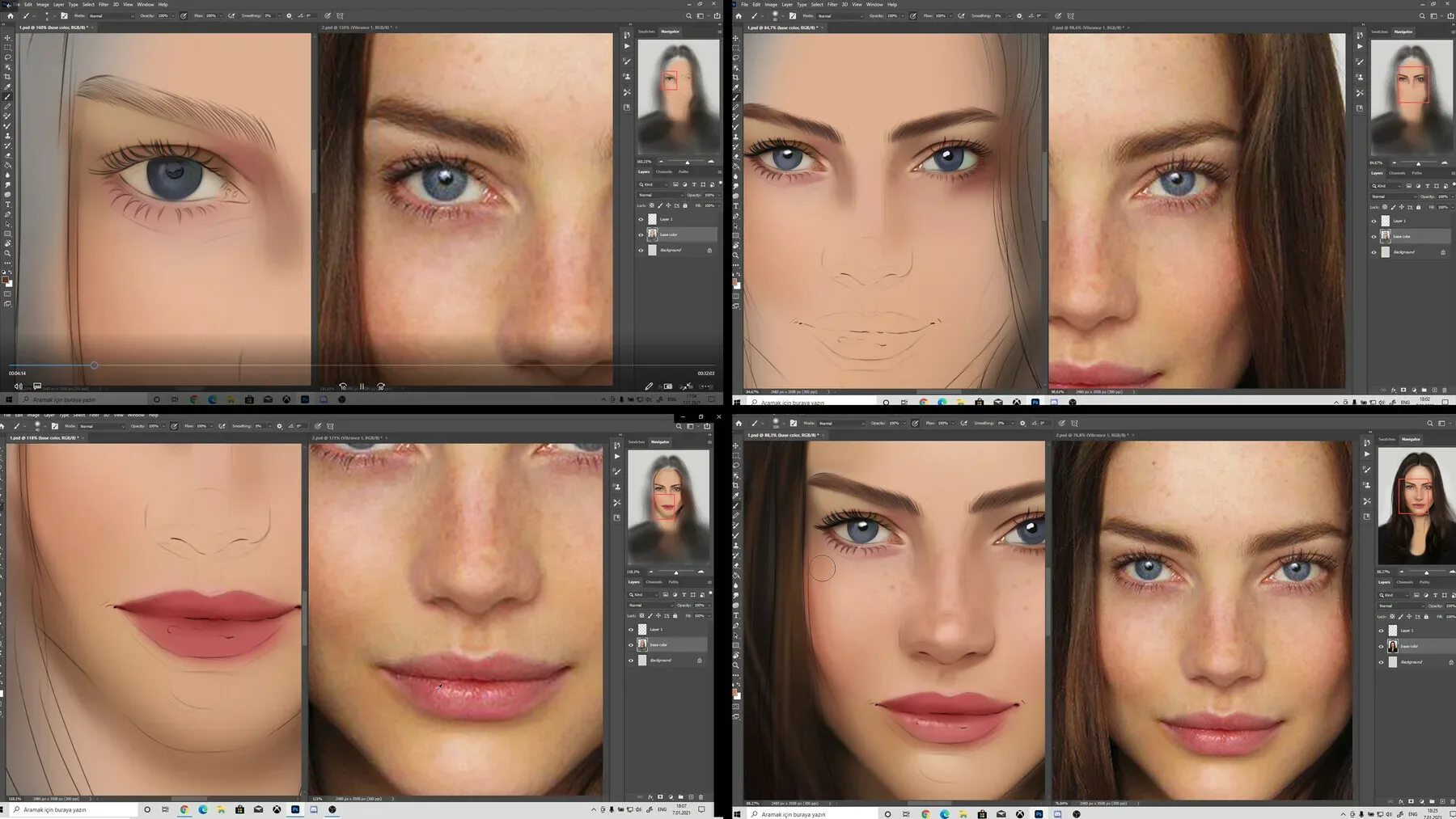Select the Brush tool in the left toolbar
The width and height of the screenshot is (1456, 819).
tap(7, 95)
